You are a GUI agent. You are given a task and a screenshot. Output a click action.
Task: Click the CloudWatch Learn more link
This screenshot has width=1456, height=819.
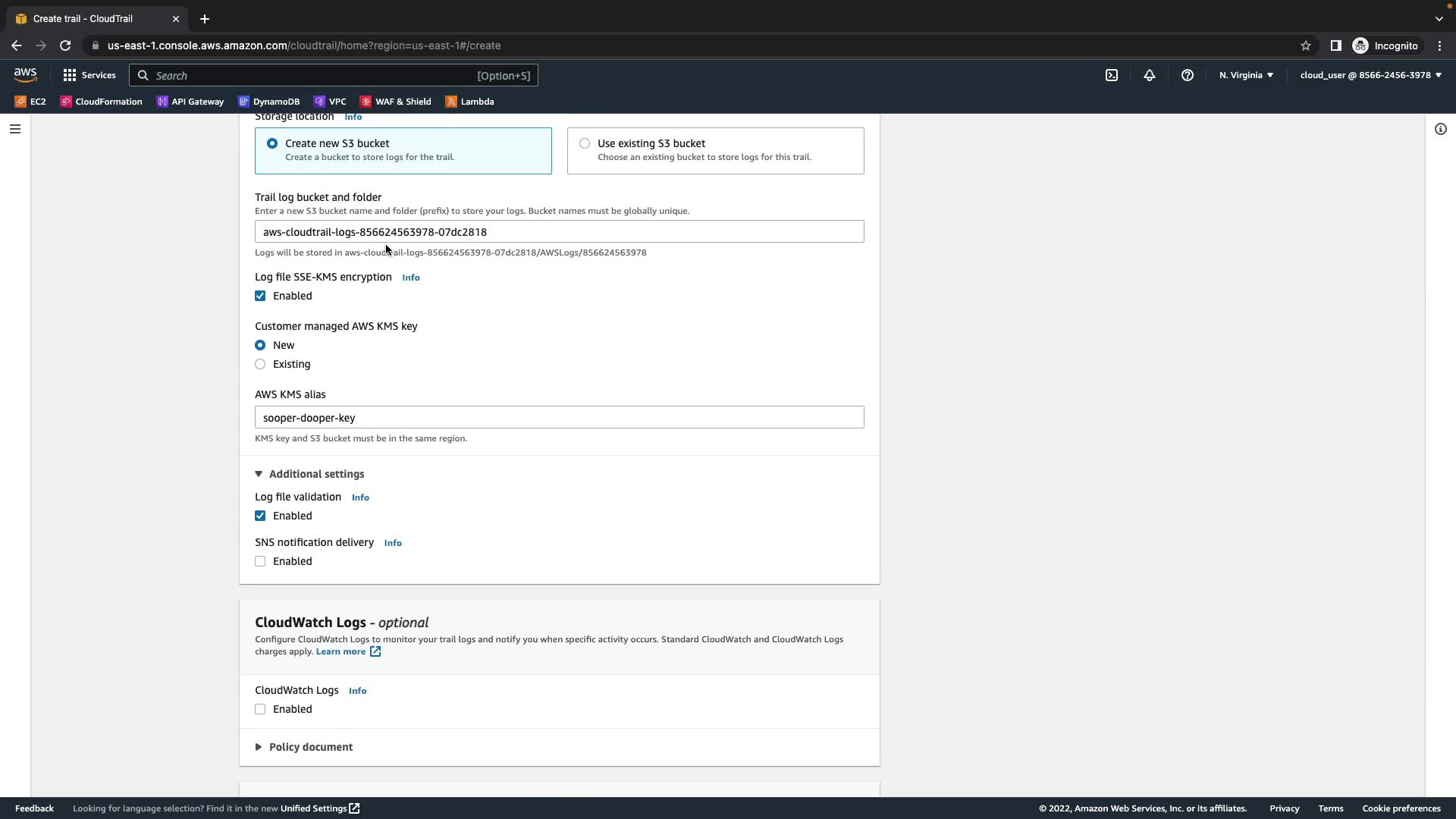coord(340,651)
